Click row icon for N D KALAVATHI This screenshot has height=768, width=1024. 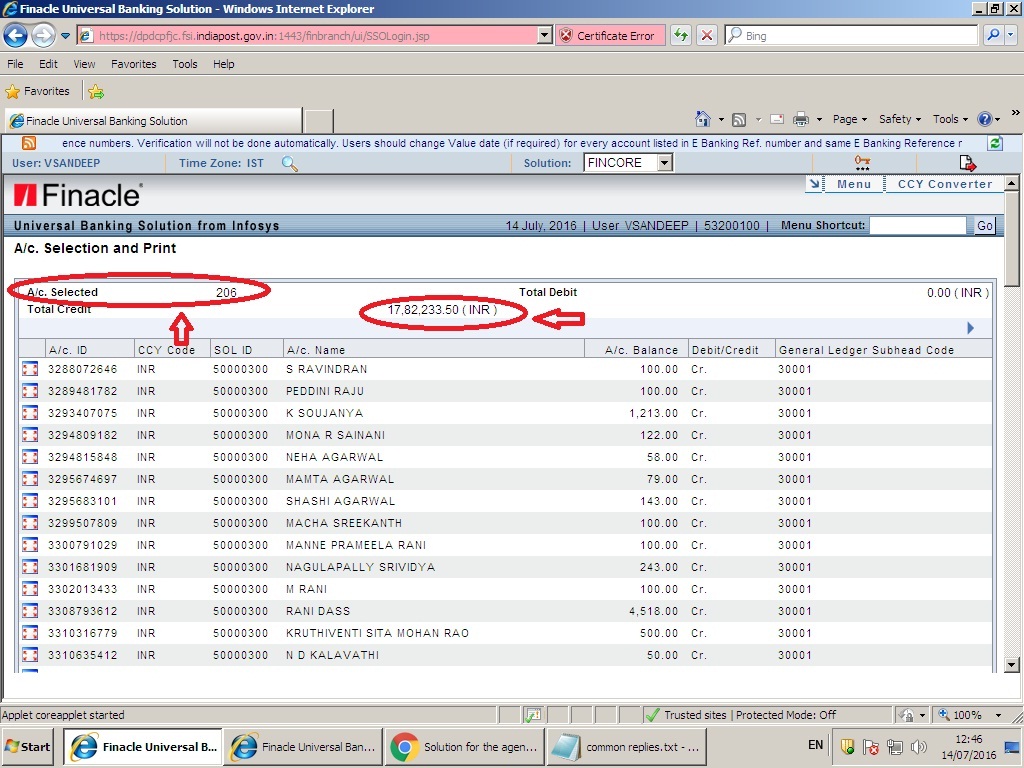pos(29,655)
